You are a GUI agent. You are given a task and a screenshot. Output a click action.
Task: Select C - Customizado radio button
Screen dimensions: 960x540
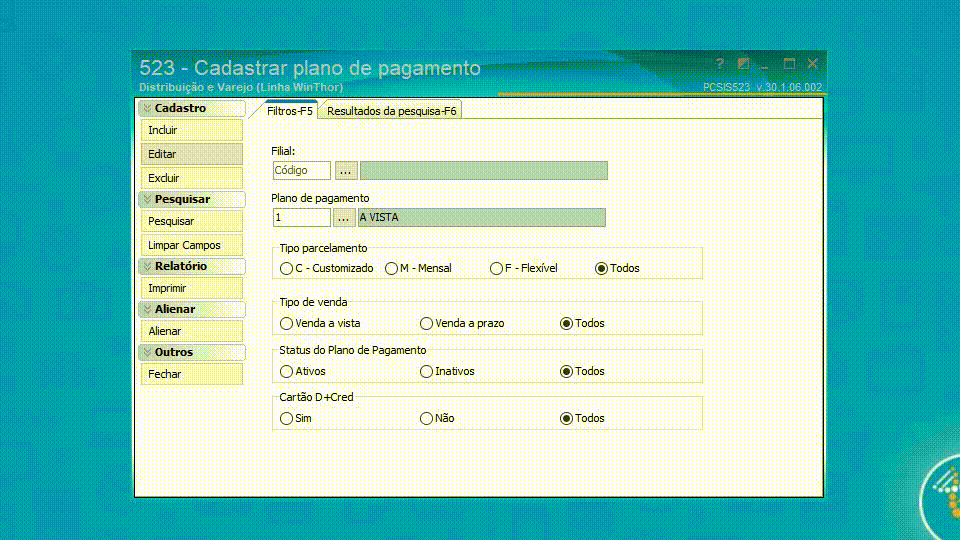point(286,269)
